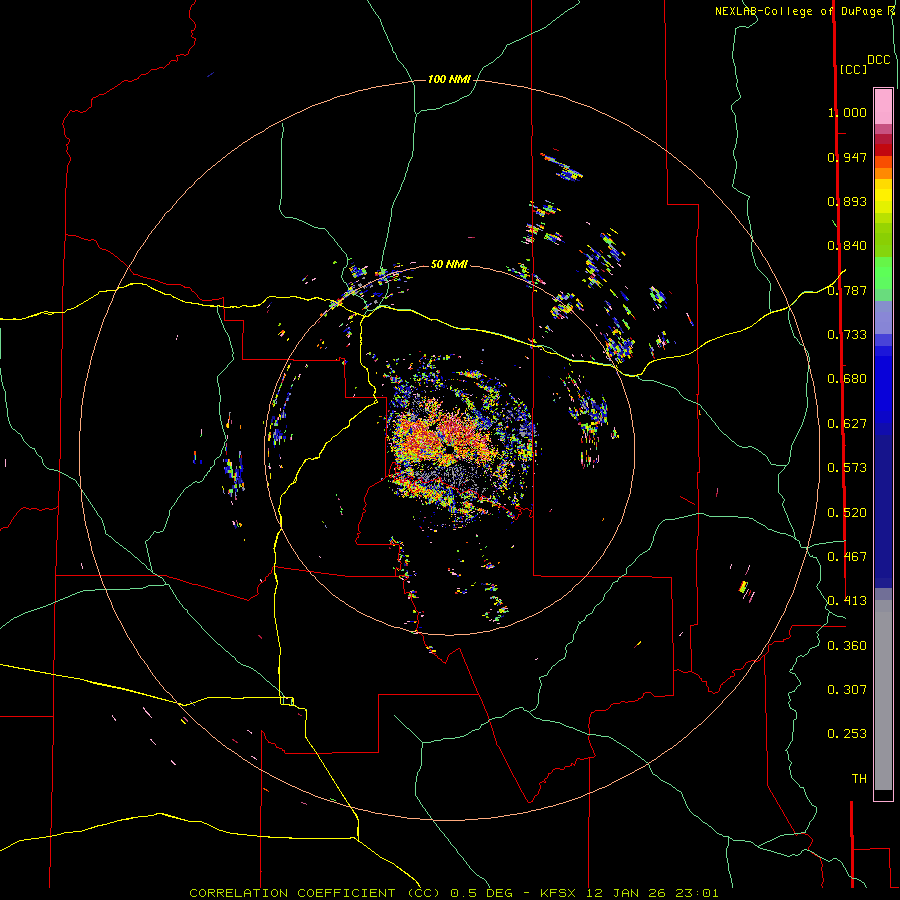The image size is (900, 900).
Task: Select the 0.893 scale value
Action: click(x=847, y=201)
